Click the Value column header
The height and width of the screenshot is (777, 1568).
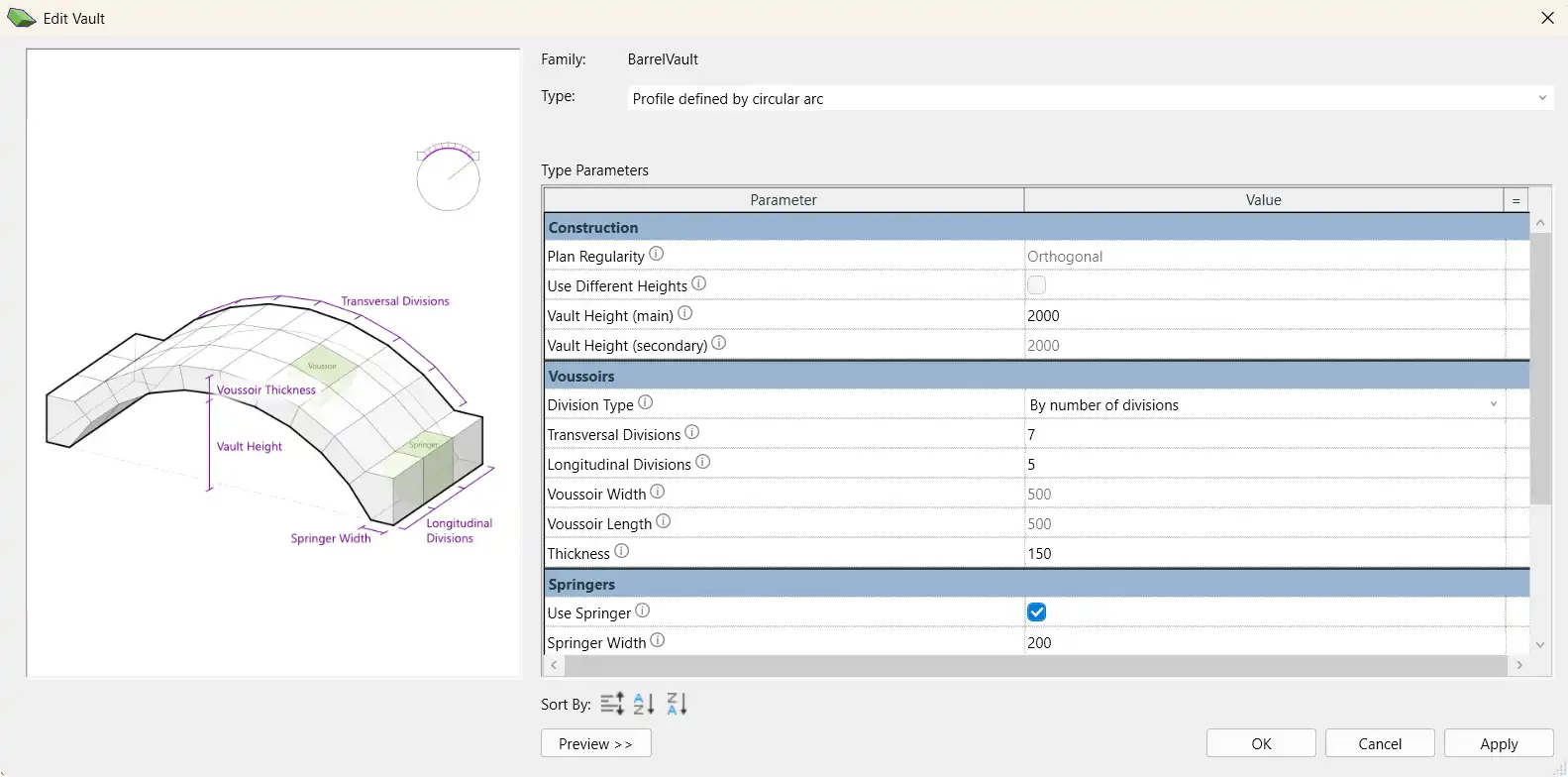(x=1263, y=200)
